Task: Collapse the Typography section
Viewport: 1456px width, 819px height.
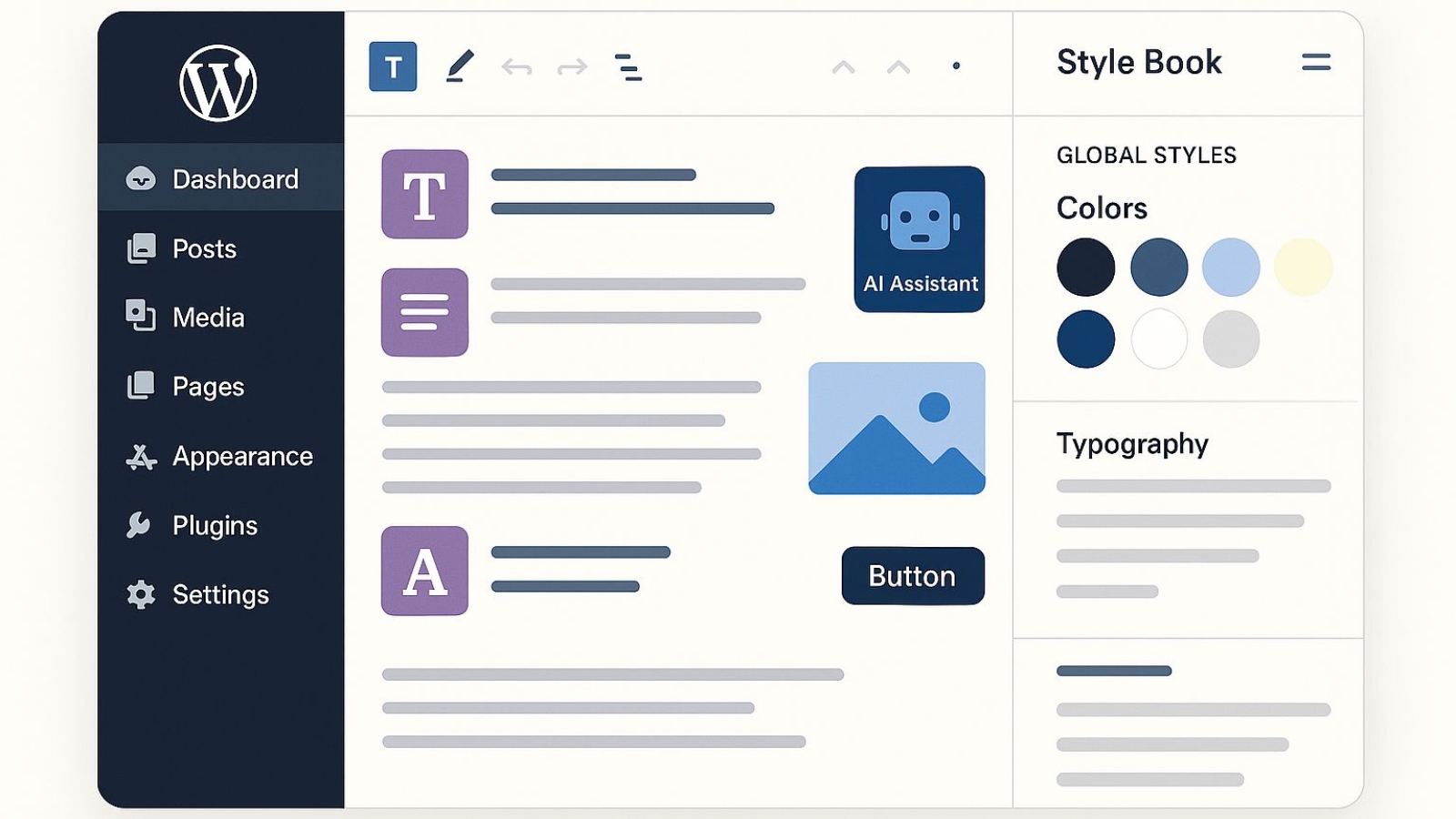Action: (1132, 445)
